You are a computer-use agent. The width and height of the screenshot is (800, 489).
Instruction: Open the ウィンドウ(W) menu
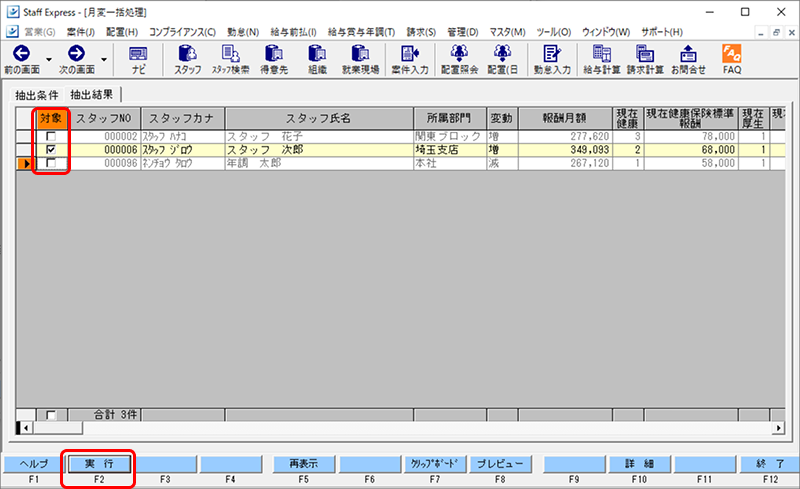pyautogui.click(x=606, y=32)
